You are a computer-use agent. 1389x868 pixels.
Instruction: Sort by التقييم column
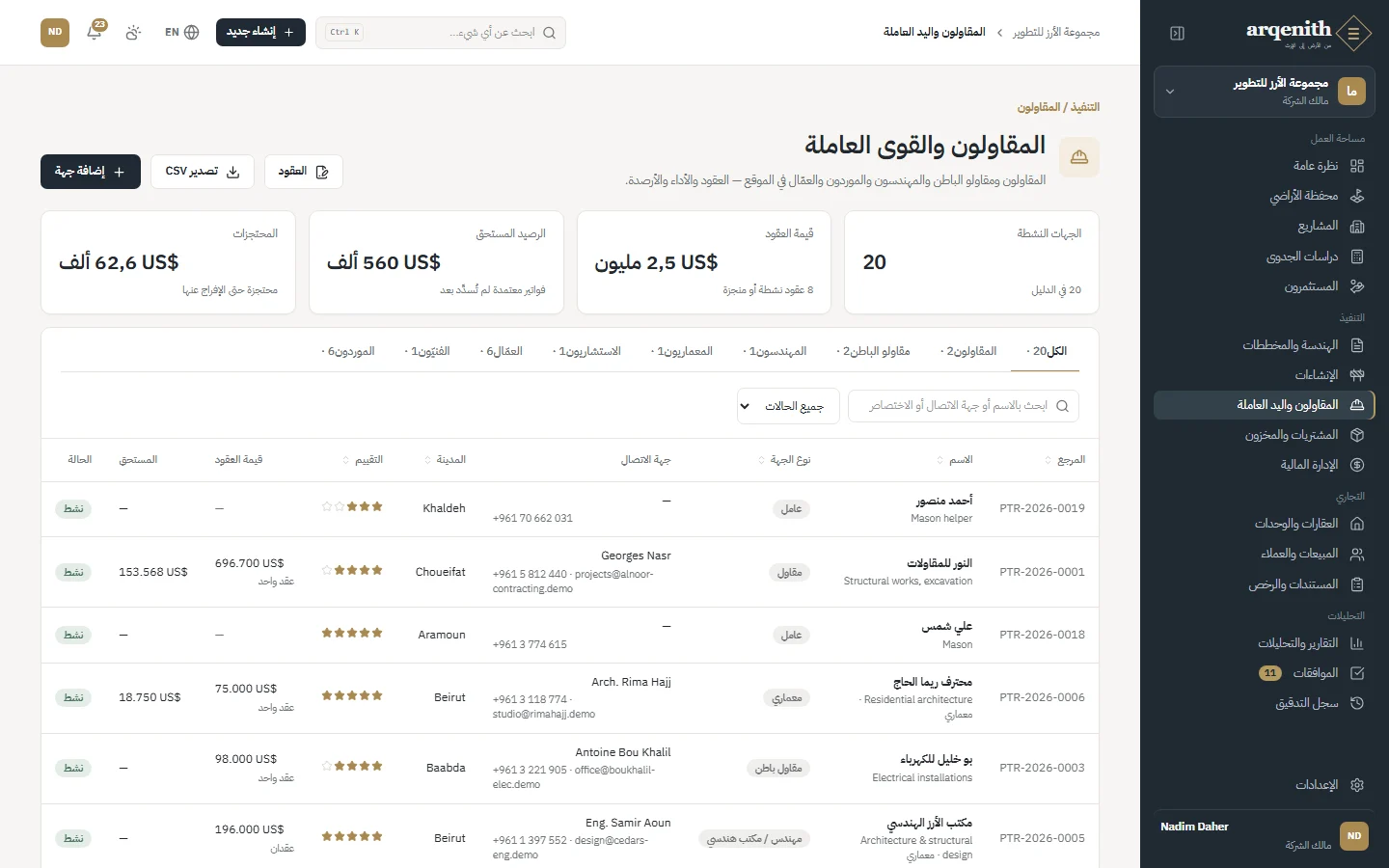tap(363, 460)
